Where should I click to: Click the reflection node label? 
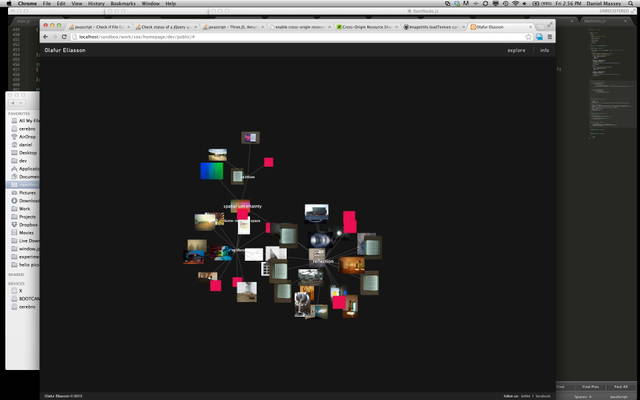[323, 261]
